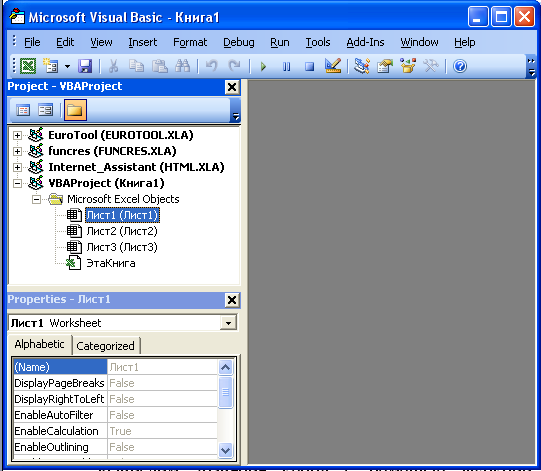541x471 pixels.
Task: Select ЭтаКнига workbook object
Action: pos(111,263)
